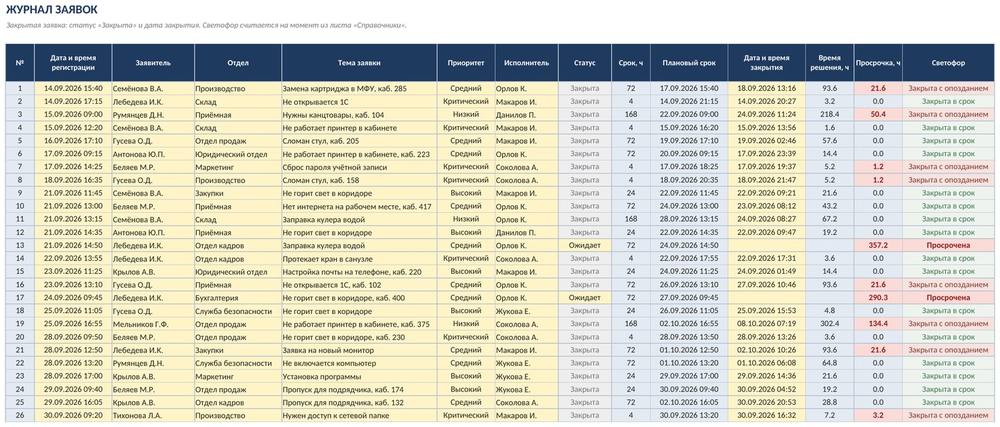The width and height of the screenshot is (1000, 427).
Task: Click cell 'Не включается компьютер'
Action: 359,363
